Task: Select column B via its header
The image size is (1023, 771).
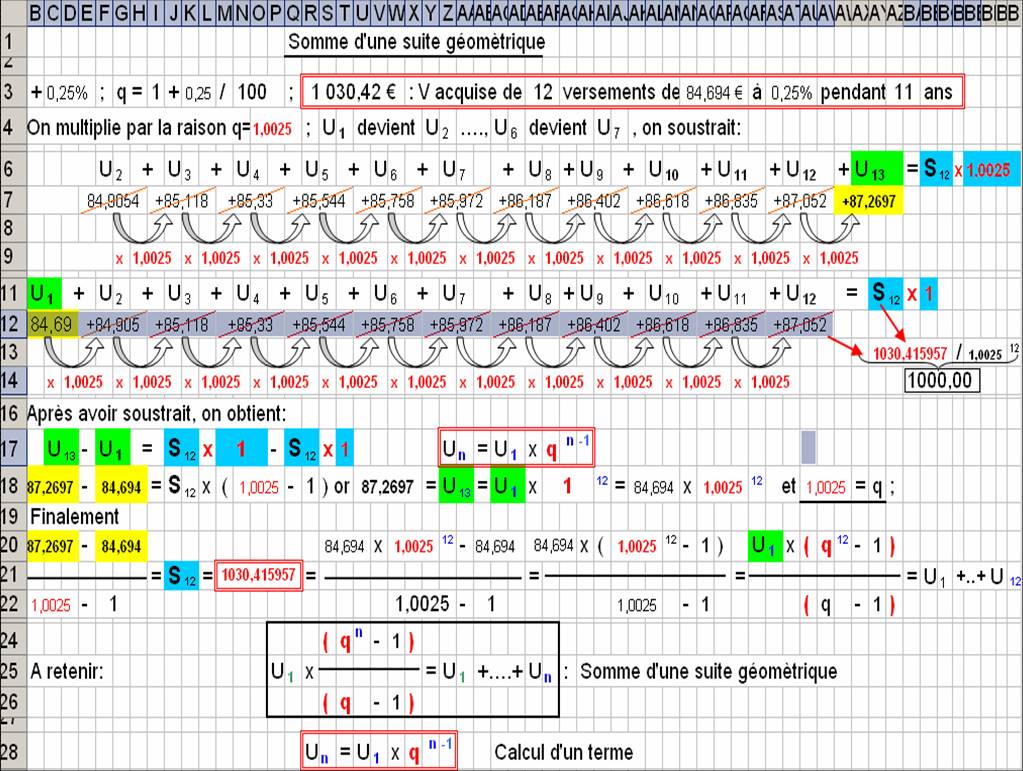Action: point(35,12)
